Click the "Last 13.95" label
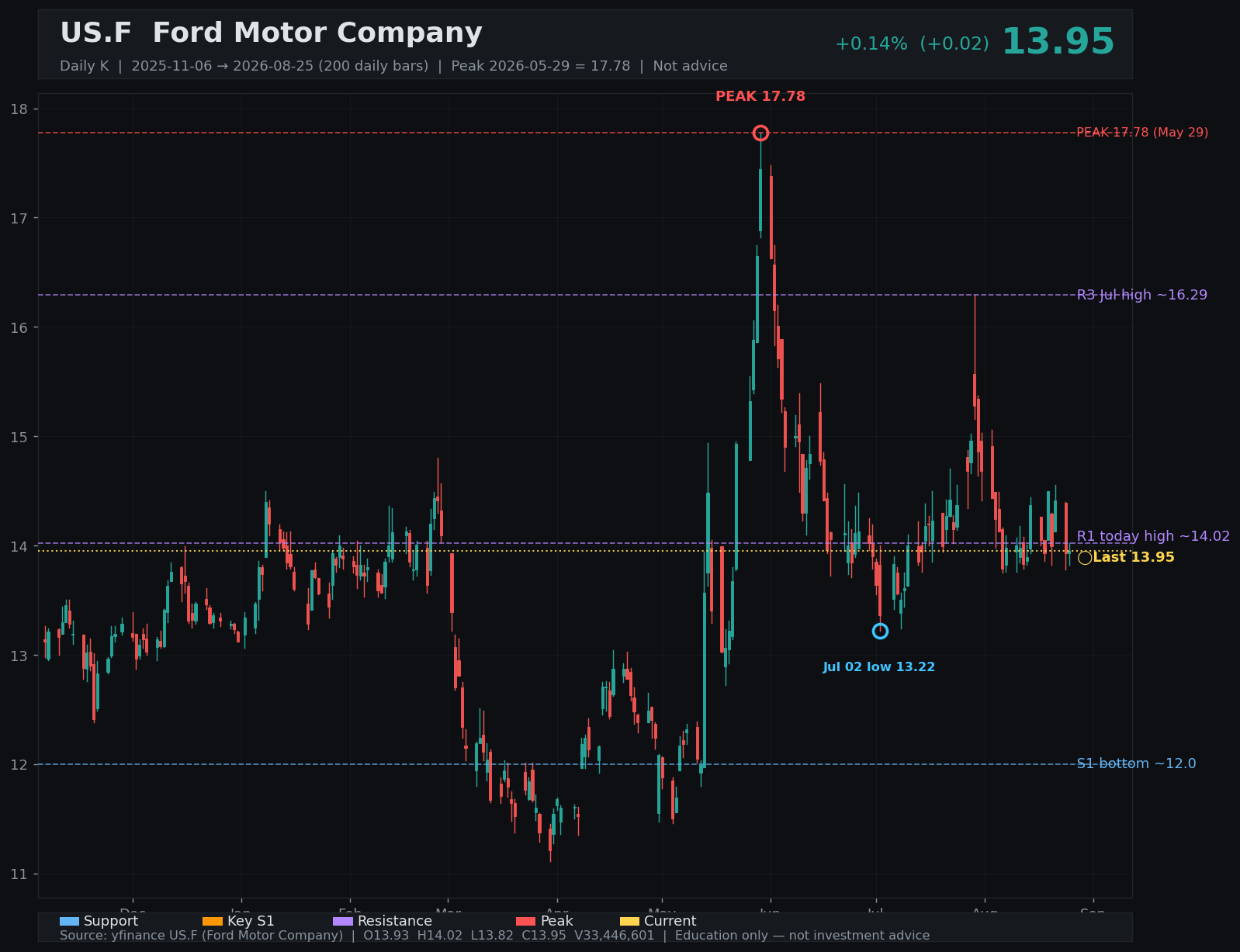This screenshot has width=1240, height=952. [x=1134, y=558]
